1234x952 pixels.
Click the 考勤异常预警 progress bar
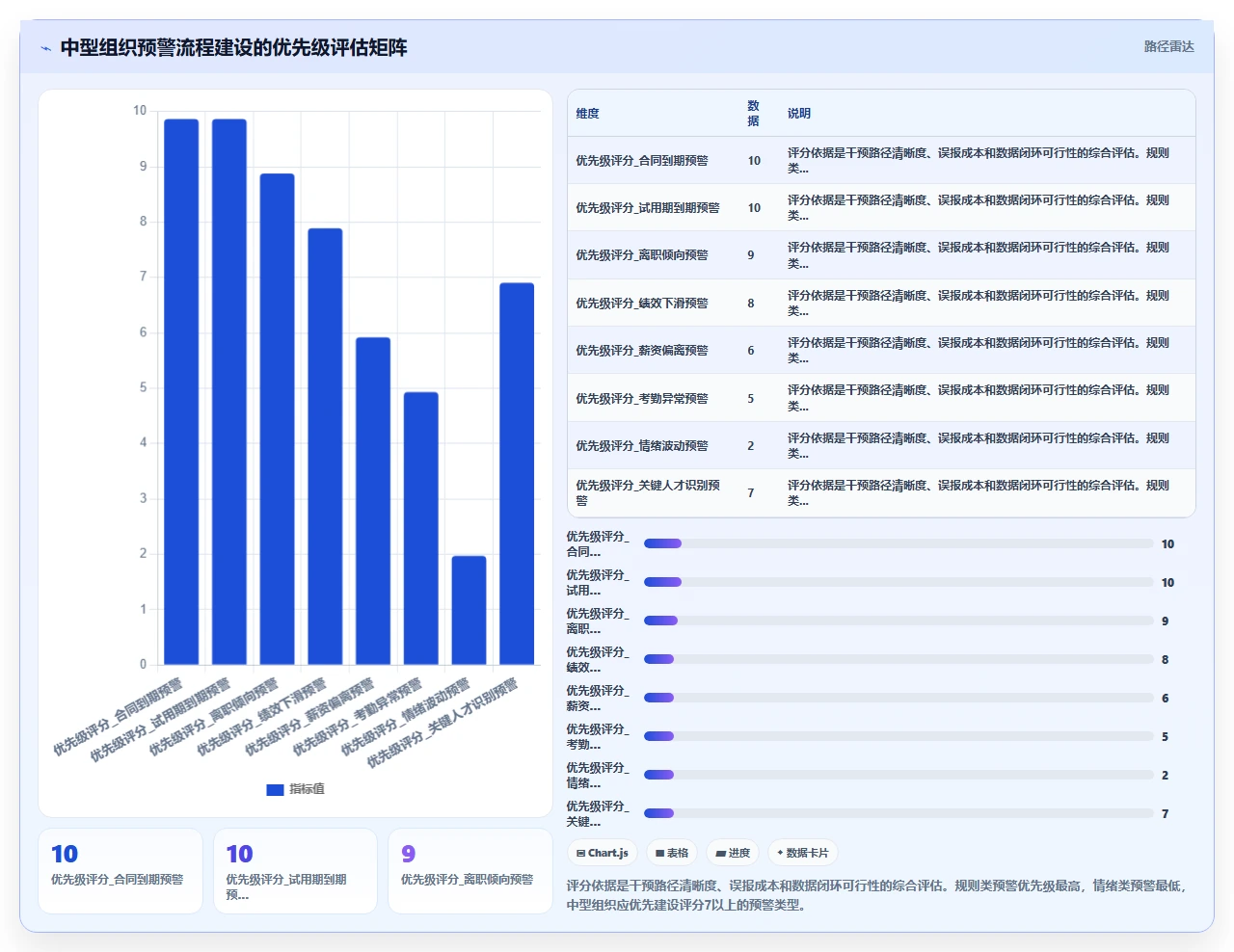coord(899,736)
